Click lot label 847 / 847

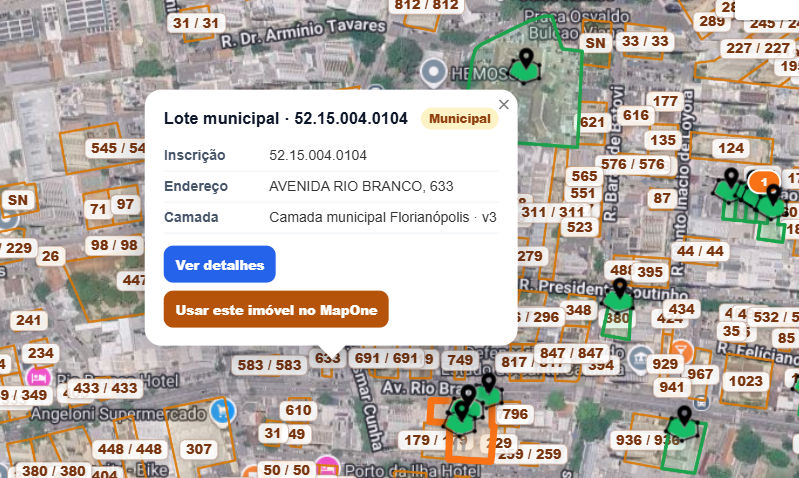571,353
